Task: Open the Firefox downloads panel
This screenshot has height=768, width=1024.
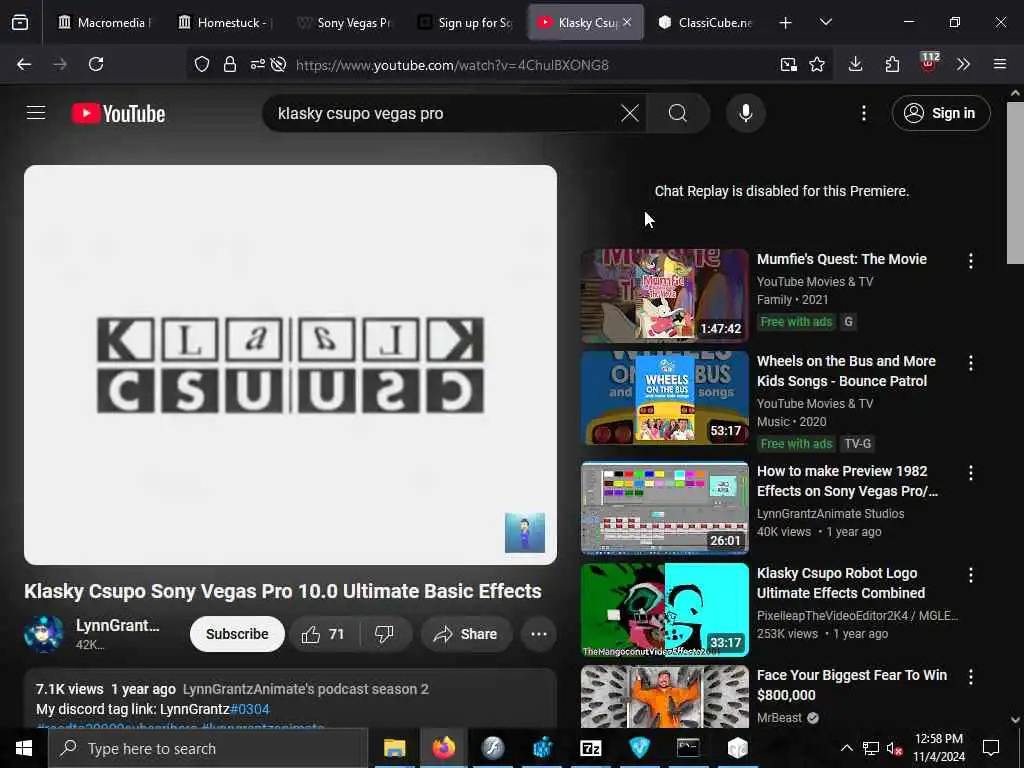Action: coord(856,64)
